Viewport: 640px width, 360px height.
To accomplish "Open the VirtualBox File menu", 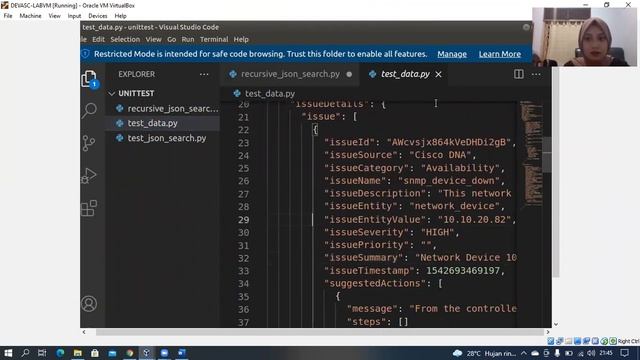I will coord(8,16).
